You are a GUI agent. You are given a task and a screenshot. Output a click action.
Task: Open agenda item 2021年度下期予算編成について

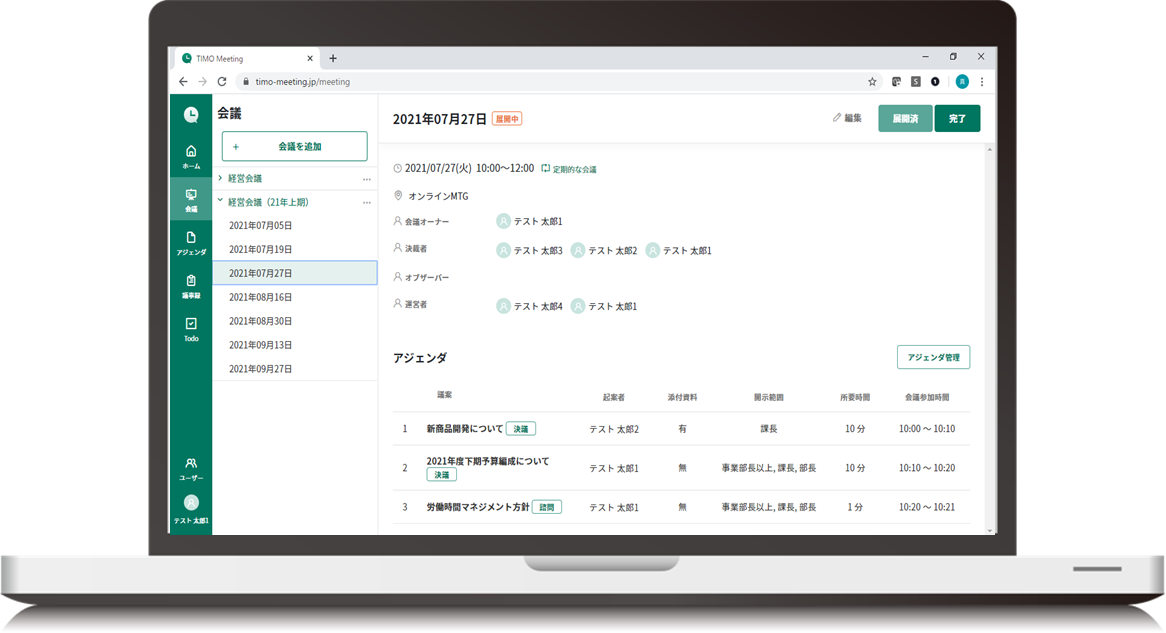point(488,461)
